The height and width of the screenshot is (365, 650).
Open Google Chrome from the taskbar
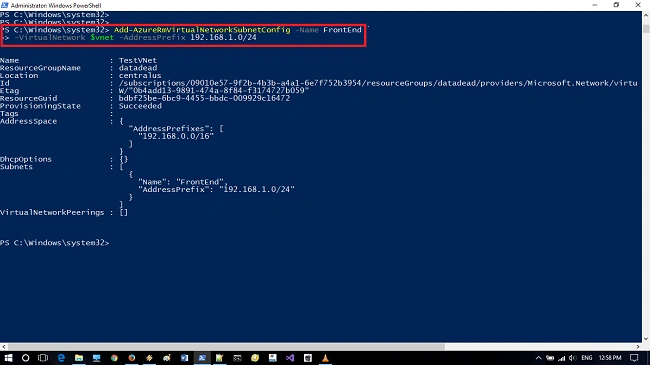pyautogui.click(x=114, y=358)
